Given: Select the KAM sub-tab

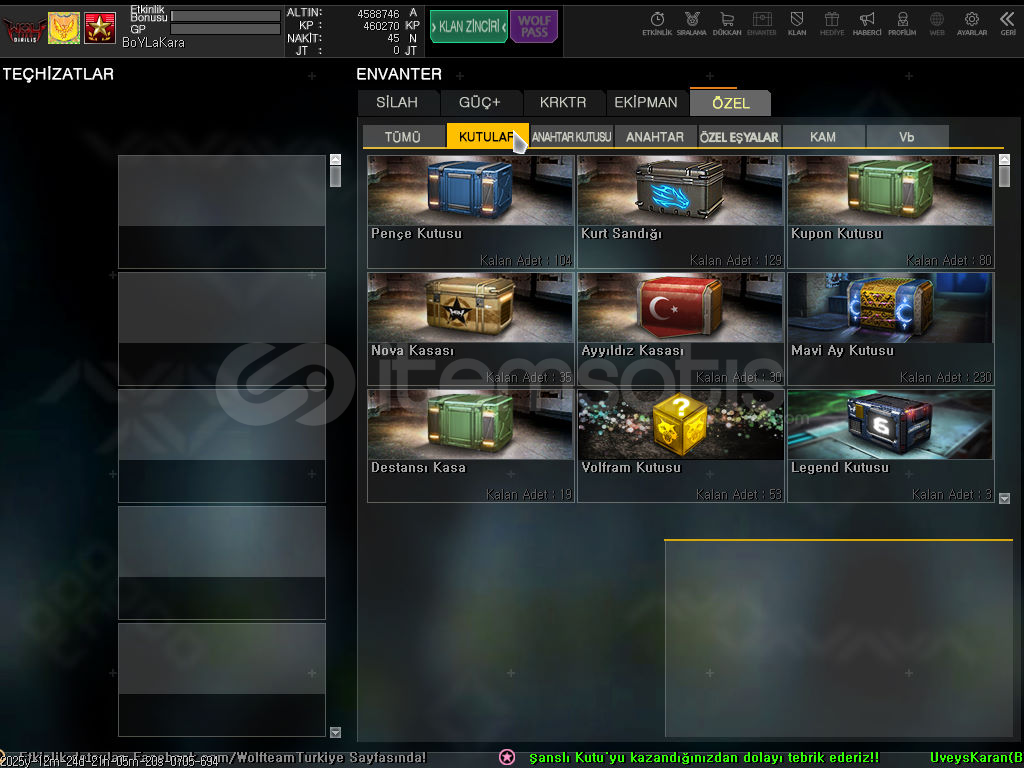Looking at the screenshot, I should (823, 136).
